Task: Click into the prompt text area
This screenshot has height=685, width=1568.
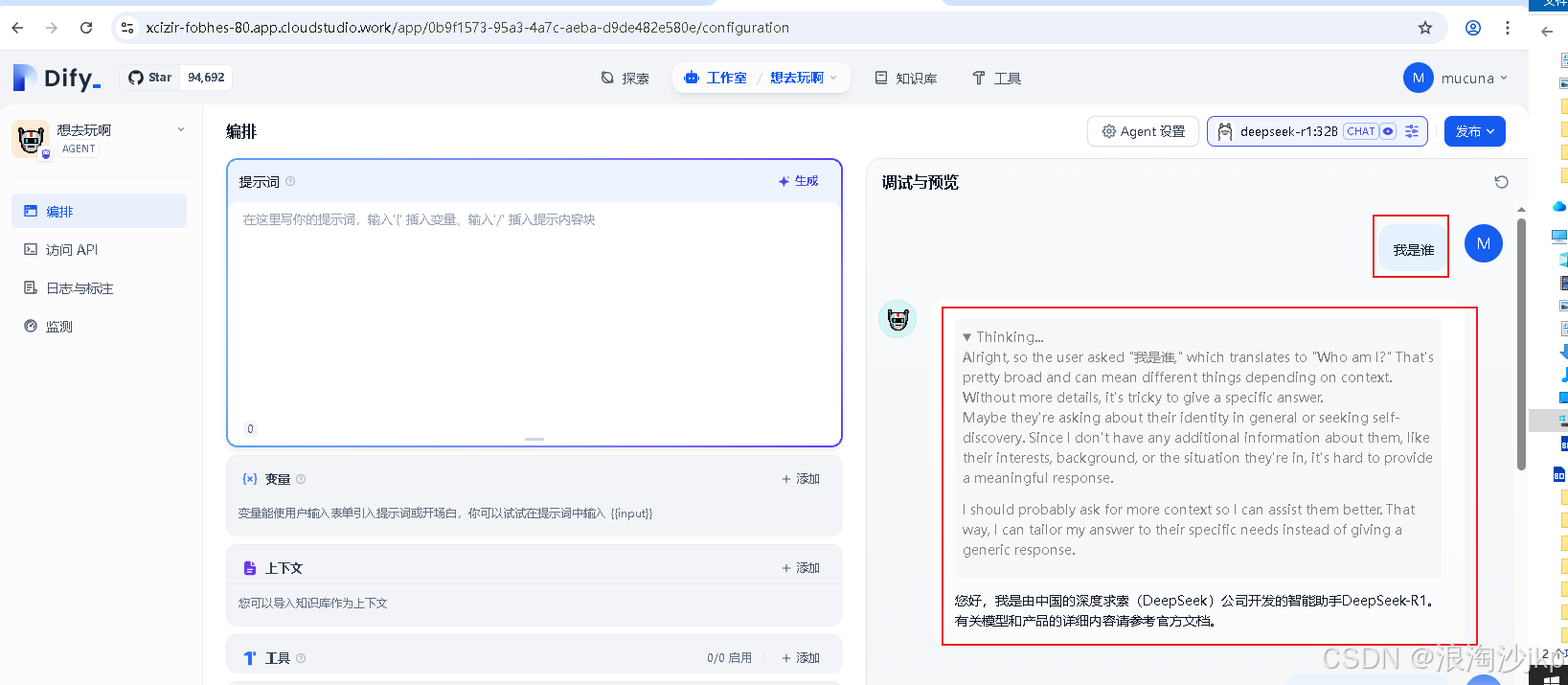Action: (x=534, y=311)
